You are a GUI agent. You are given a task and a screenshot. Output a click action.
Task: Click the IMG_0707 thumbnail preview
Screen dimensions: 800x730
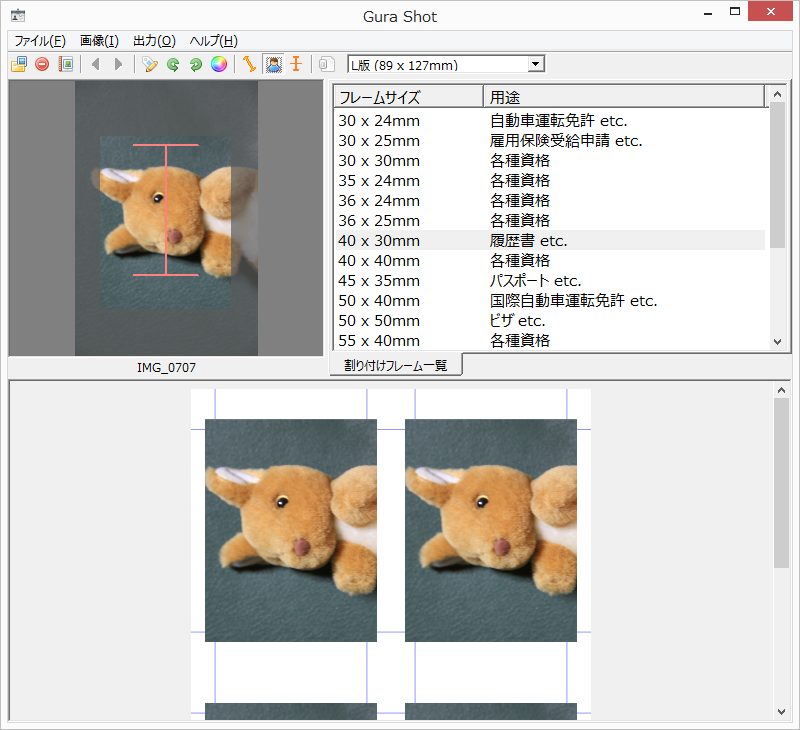pyautogui.click(x=160, y=220)
